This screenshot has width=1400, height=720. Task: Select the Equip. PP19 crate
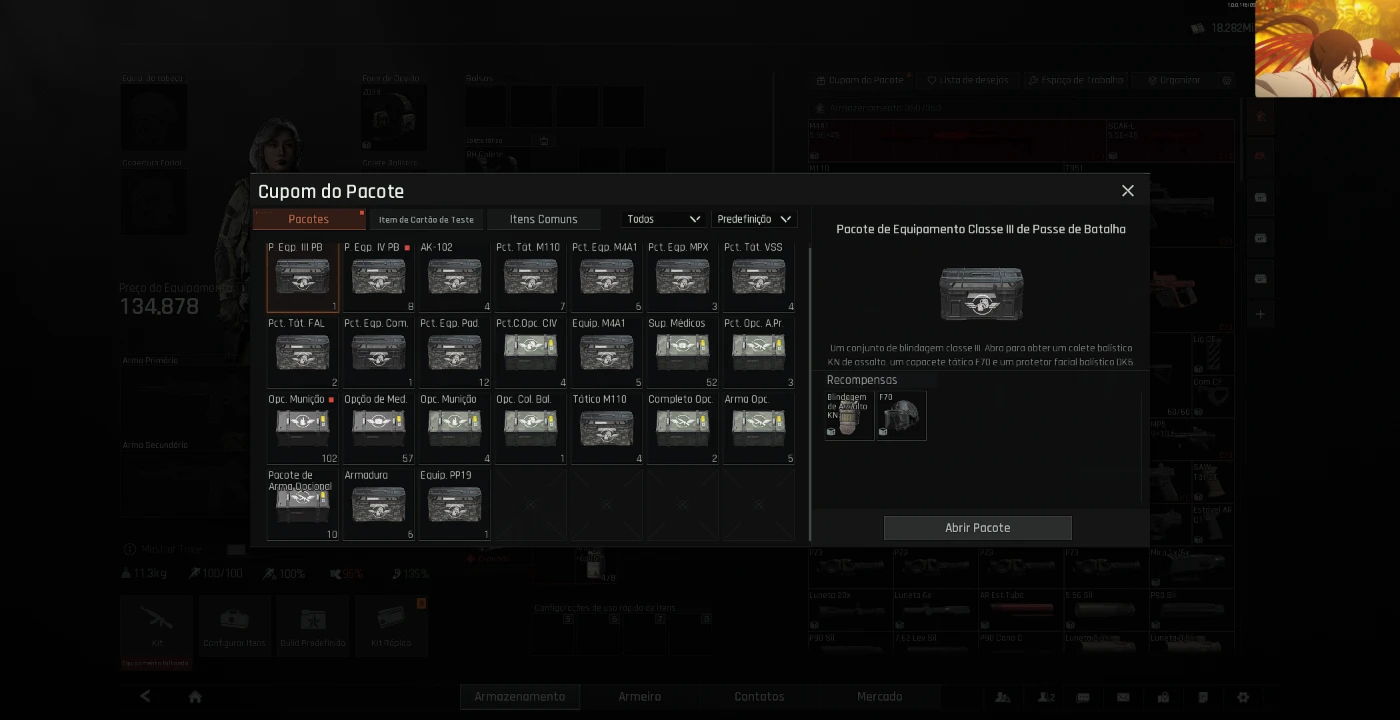[455, 505]
